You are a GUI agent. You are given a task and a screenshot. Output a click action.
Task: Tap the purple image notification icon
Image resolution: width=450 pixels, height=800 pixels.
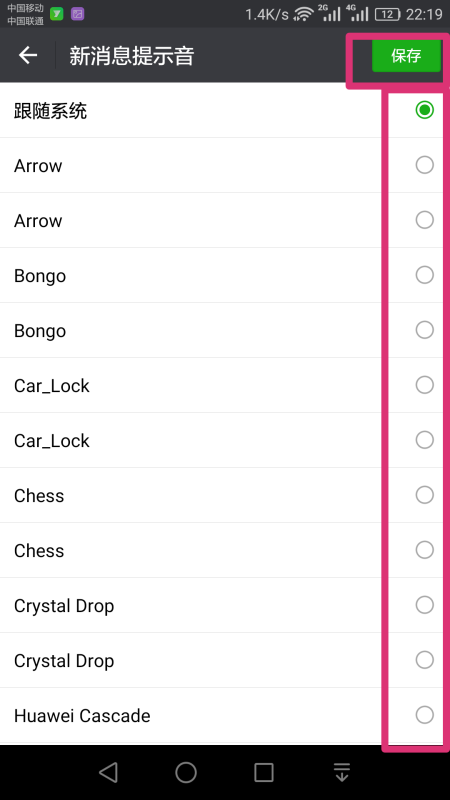pos(78,14)
